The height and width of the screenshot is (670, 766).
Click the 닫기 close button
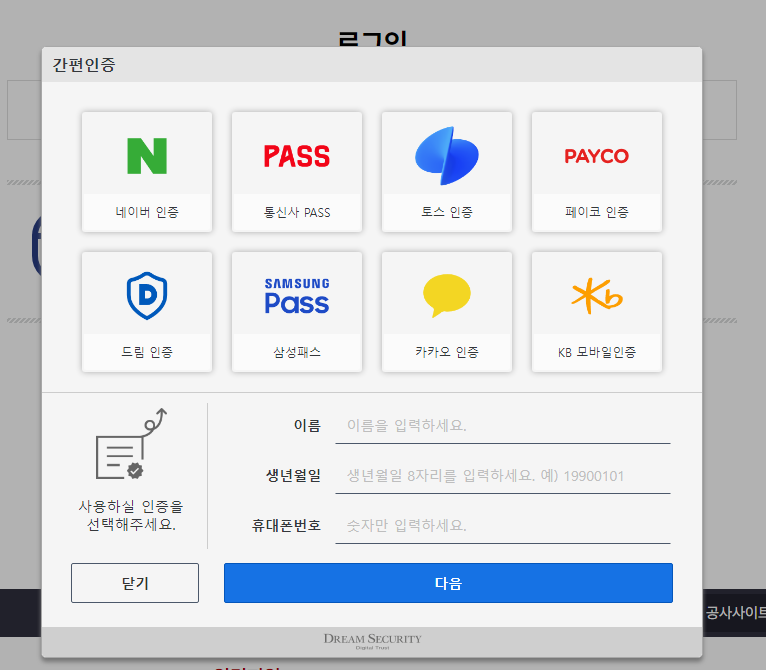tap(135, 583)
